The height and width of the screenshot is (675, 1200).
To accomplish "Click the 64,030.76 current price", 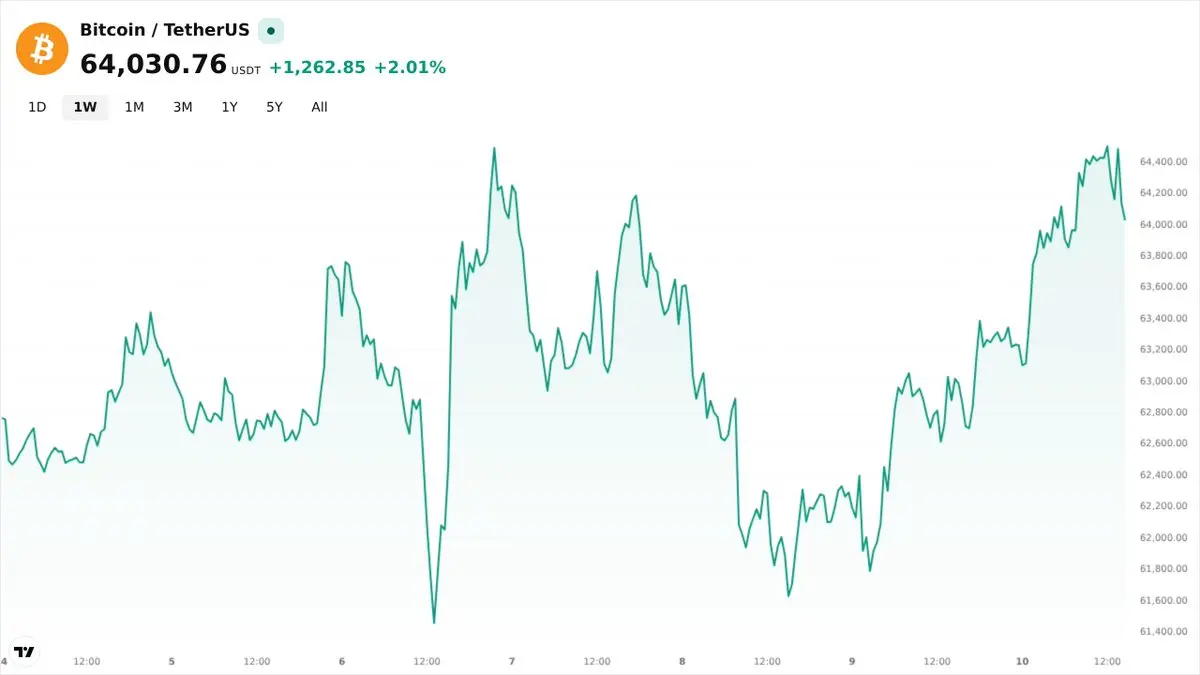I will click(153, 64).
